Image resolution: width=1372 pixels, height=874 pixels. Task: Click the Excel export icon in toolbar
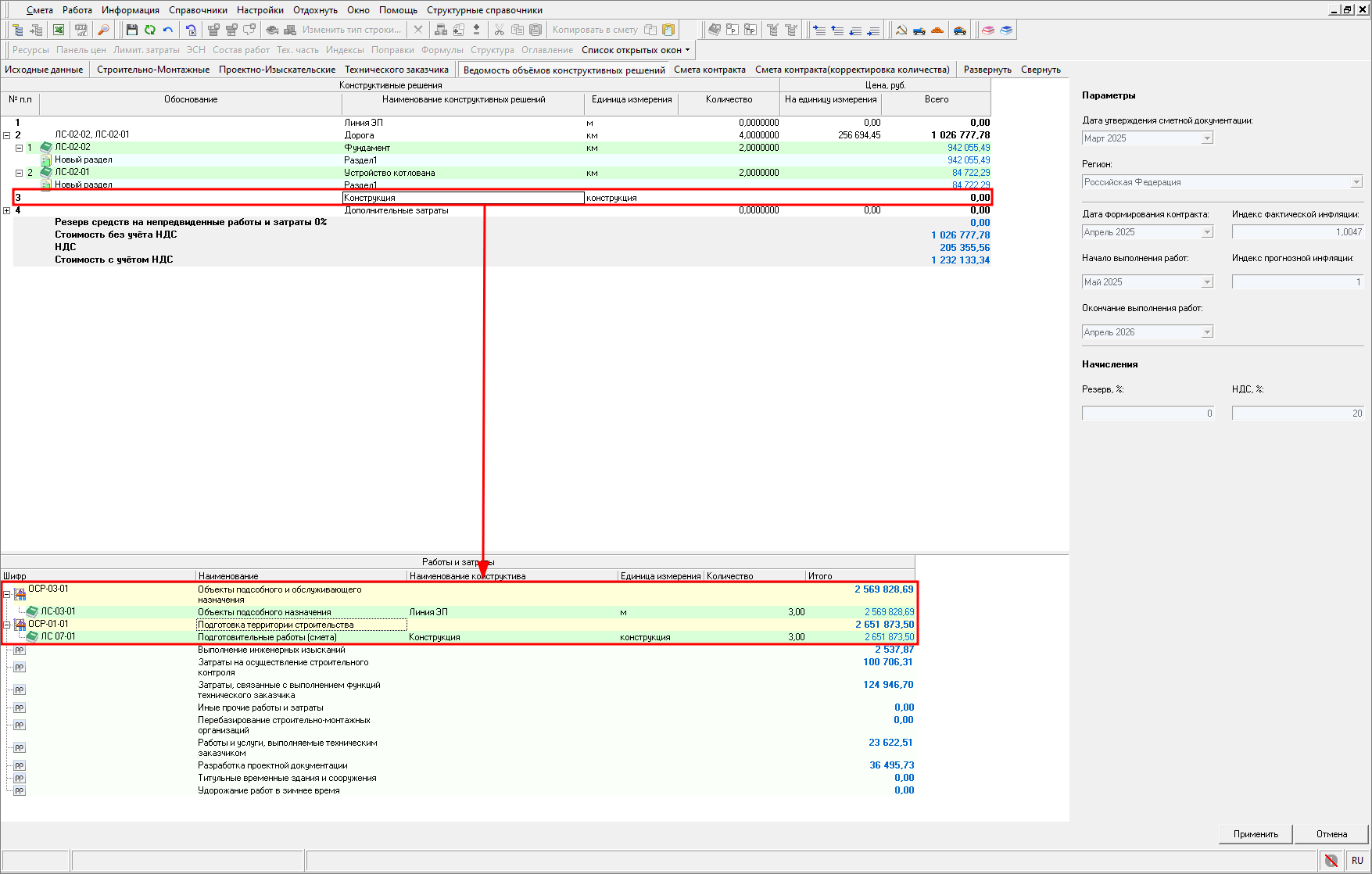coord(59,30)
